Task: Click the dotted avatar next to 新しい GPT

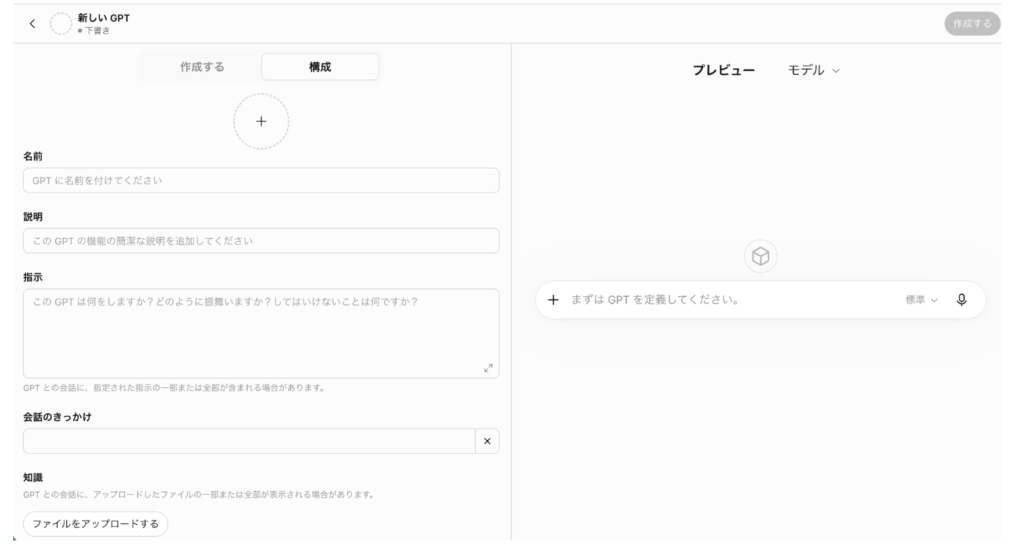Action: [61, 24]
